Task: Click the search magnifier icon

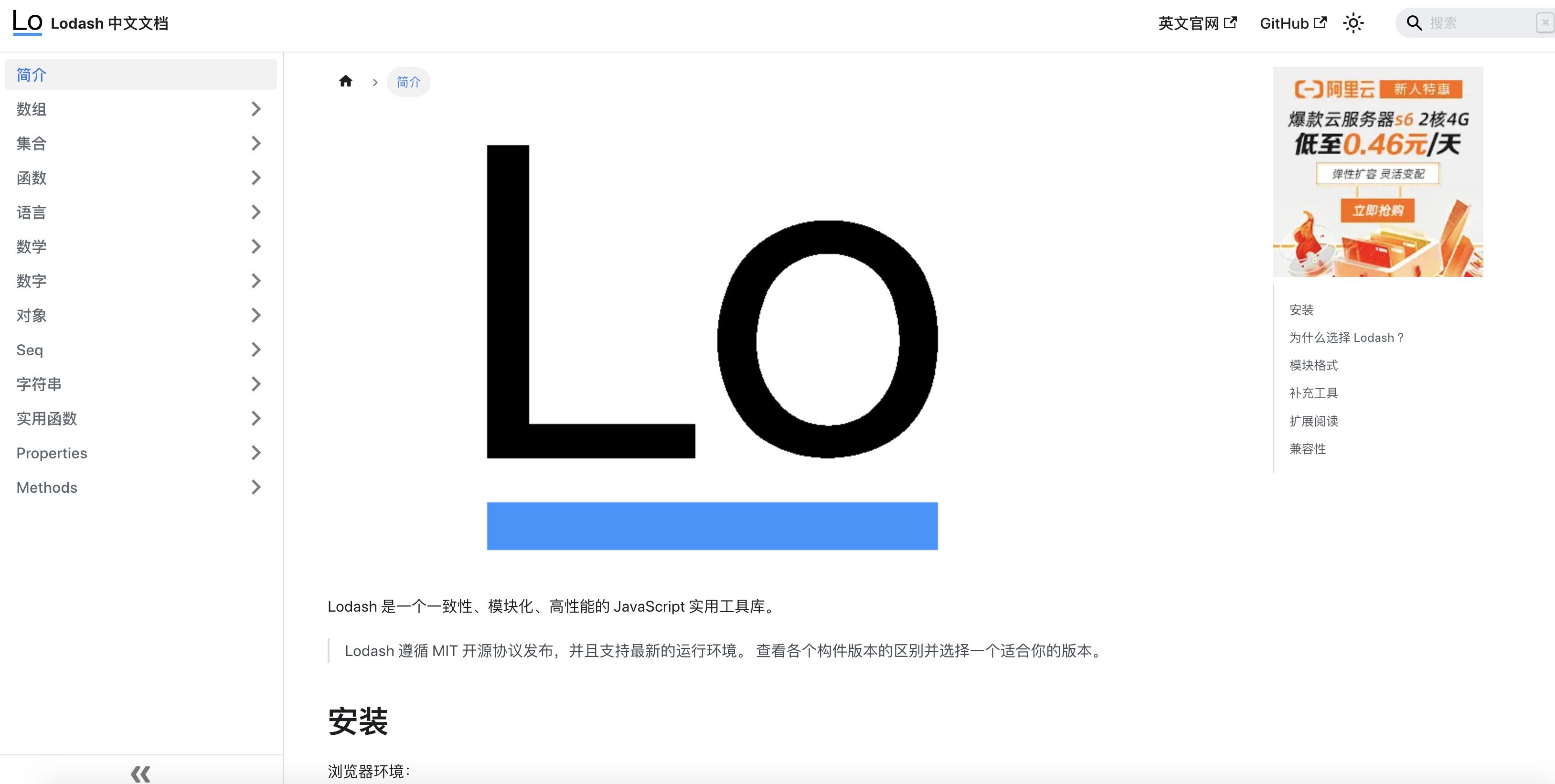Action: (1415, 23)
